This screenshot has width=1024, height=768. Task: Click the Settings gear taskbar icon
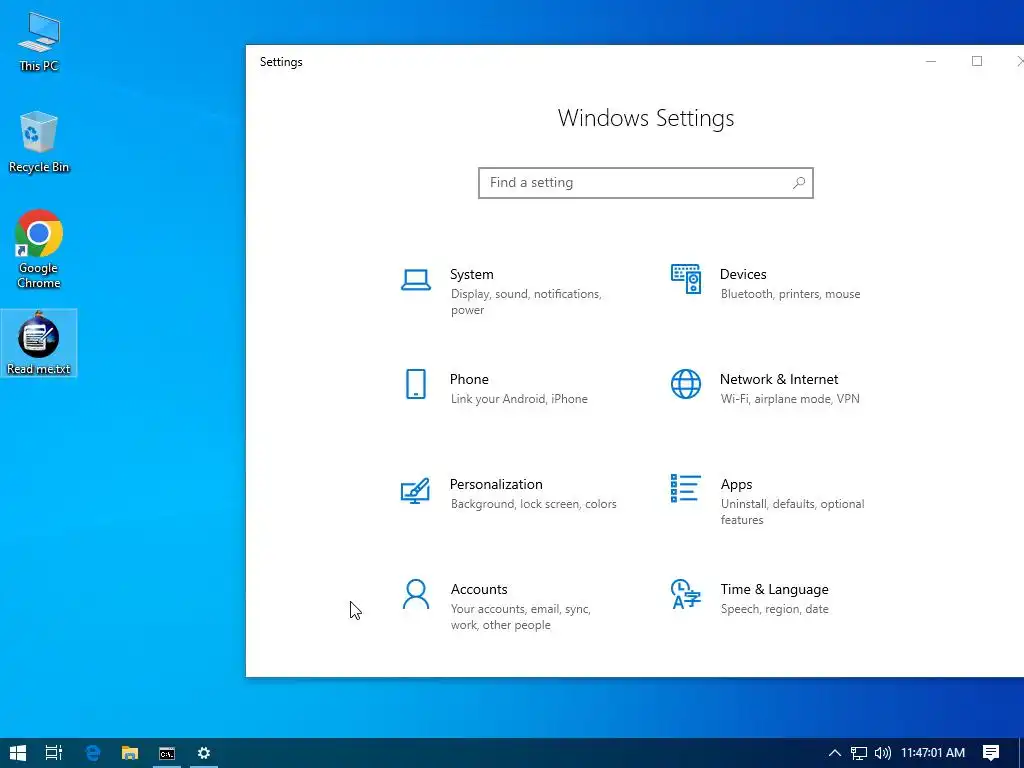click(204, 753)
